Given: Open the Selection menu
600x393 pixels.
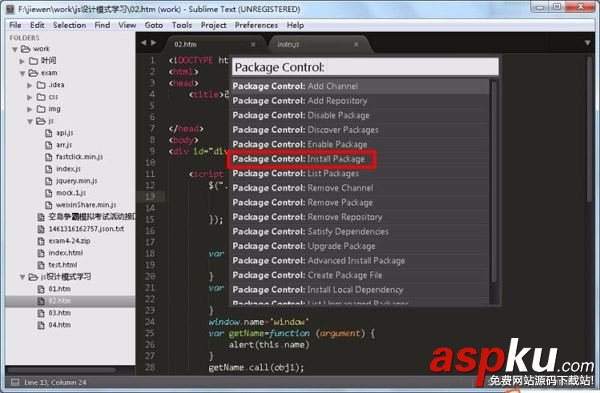Looking at the screenshot, I should click(x=69, y=25).
